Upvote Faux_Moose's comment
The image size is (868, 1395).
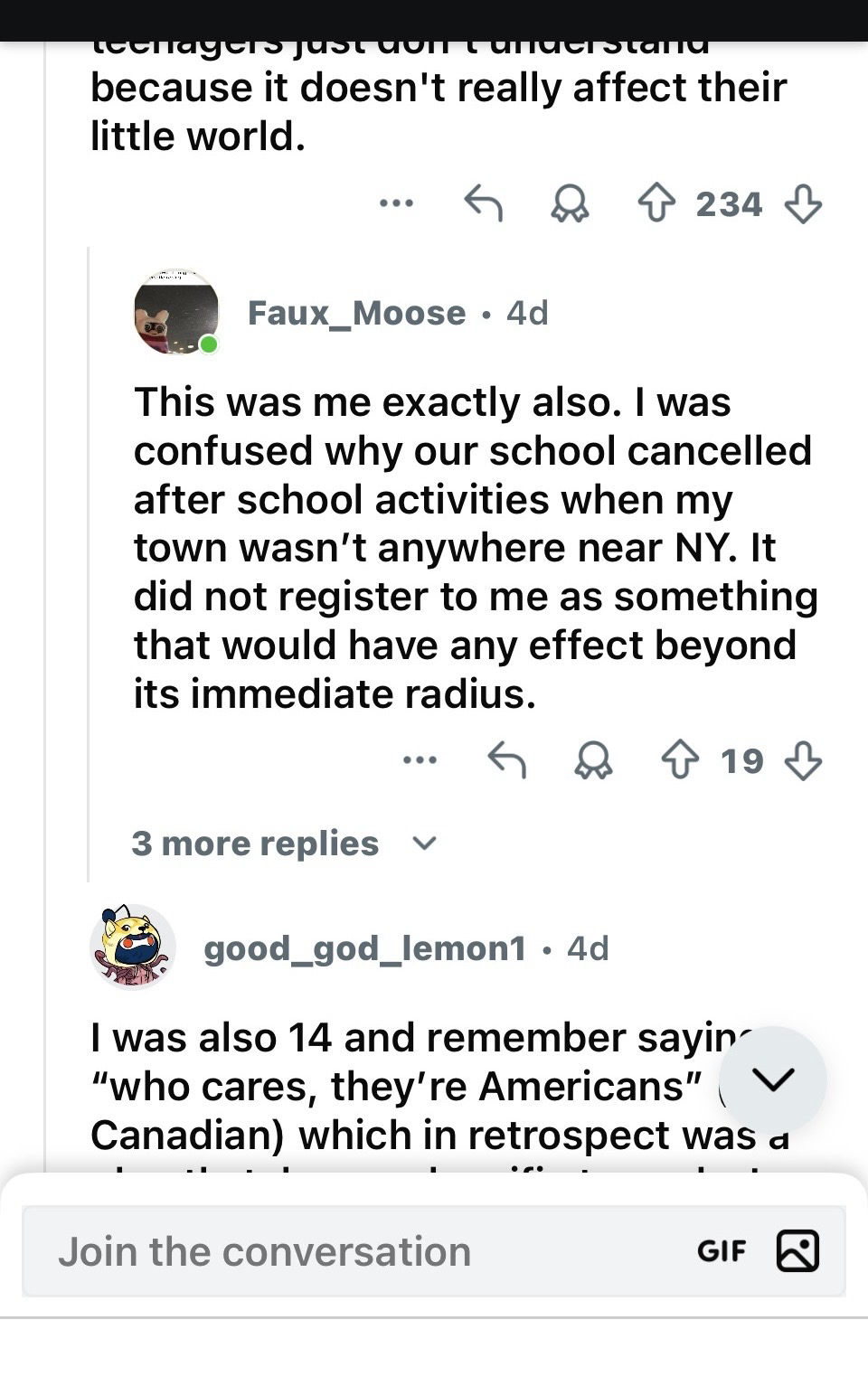(x=680, y=760)
